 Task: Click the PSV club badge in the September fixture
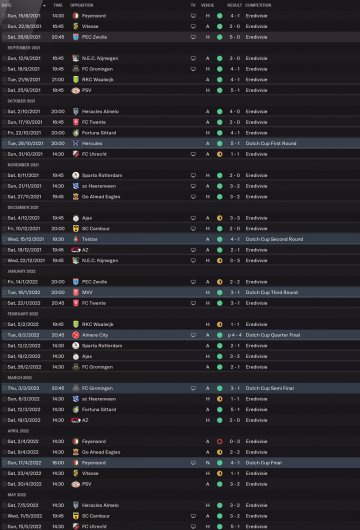[x=76, y=90]
